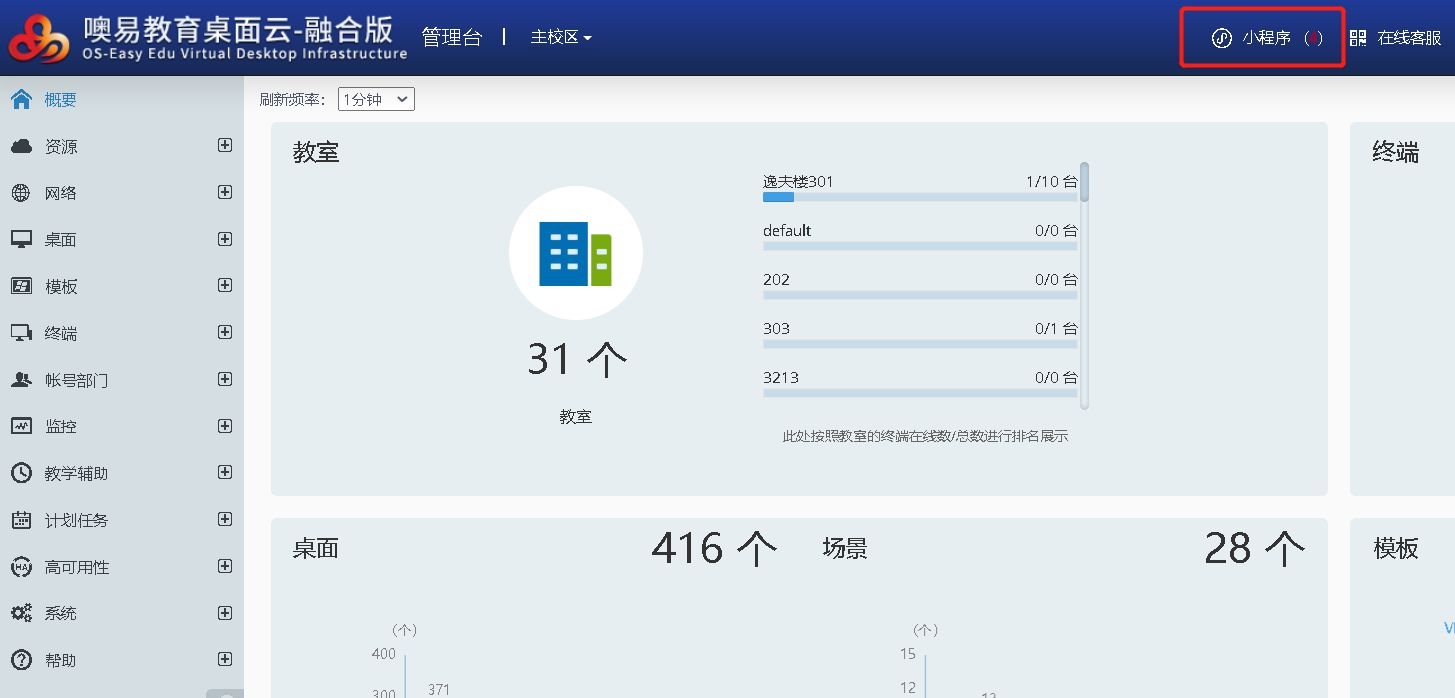1455x698 pixels.
Task: Expand the 终端 sidebar plus button
Action: (225, 332)
